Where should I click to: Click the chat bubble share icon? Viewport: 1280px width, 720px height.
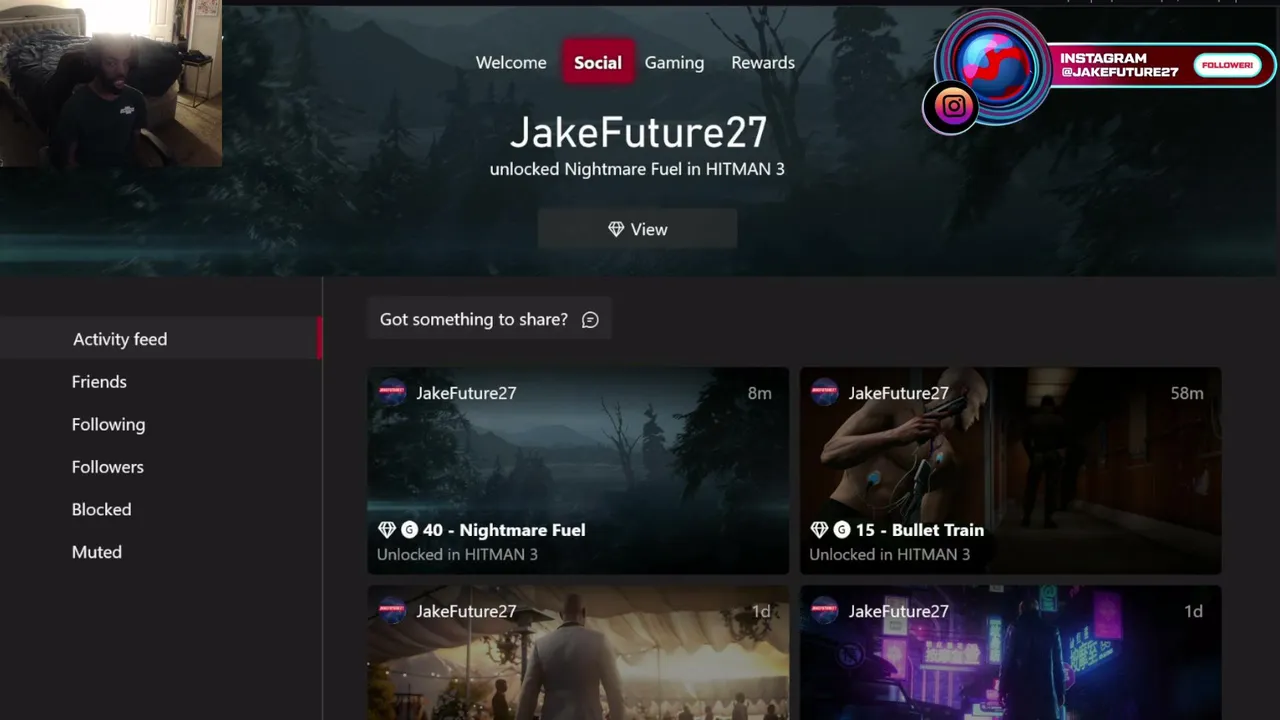point(590,320)
